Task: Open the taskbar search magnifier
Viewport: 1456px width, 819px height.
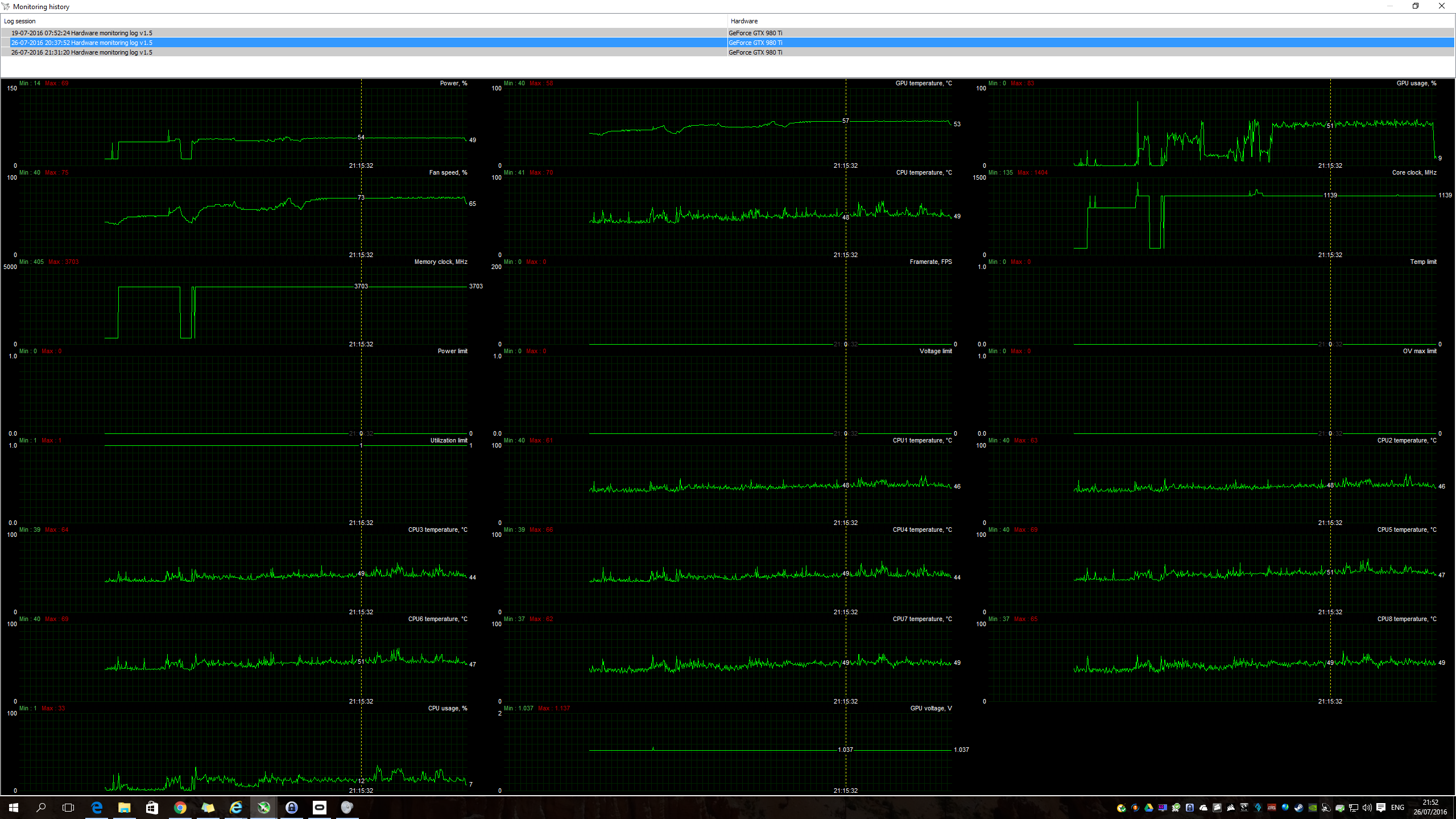Action: (41, 808)
